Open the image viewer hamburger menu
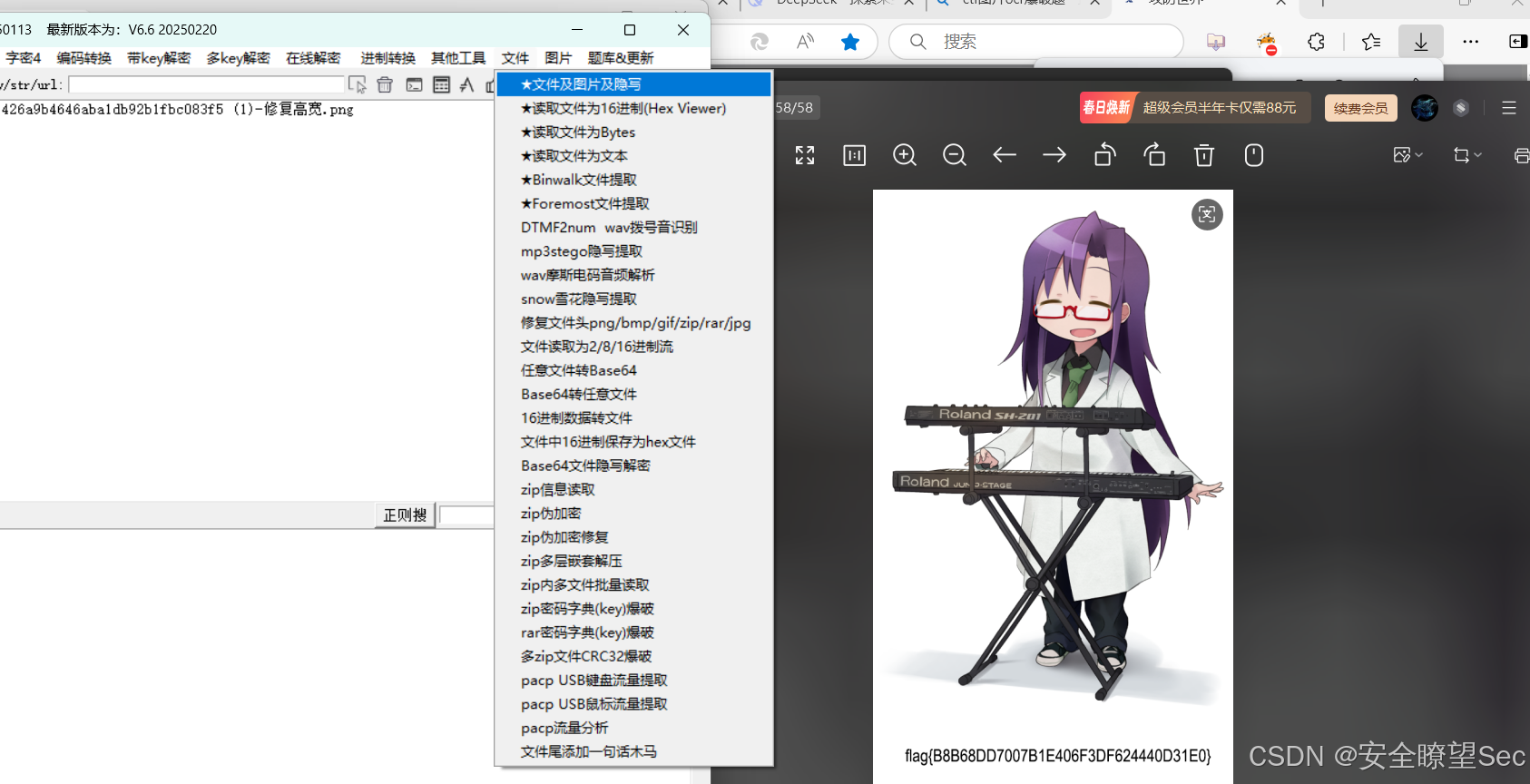Screen dimensions: 1530x784 click(1509, 108)
